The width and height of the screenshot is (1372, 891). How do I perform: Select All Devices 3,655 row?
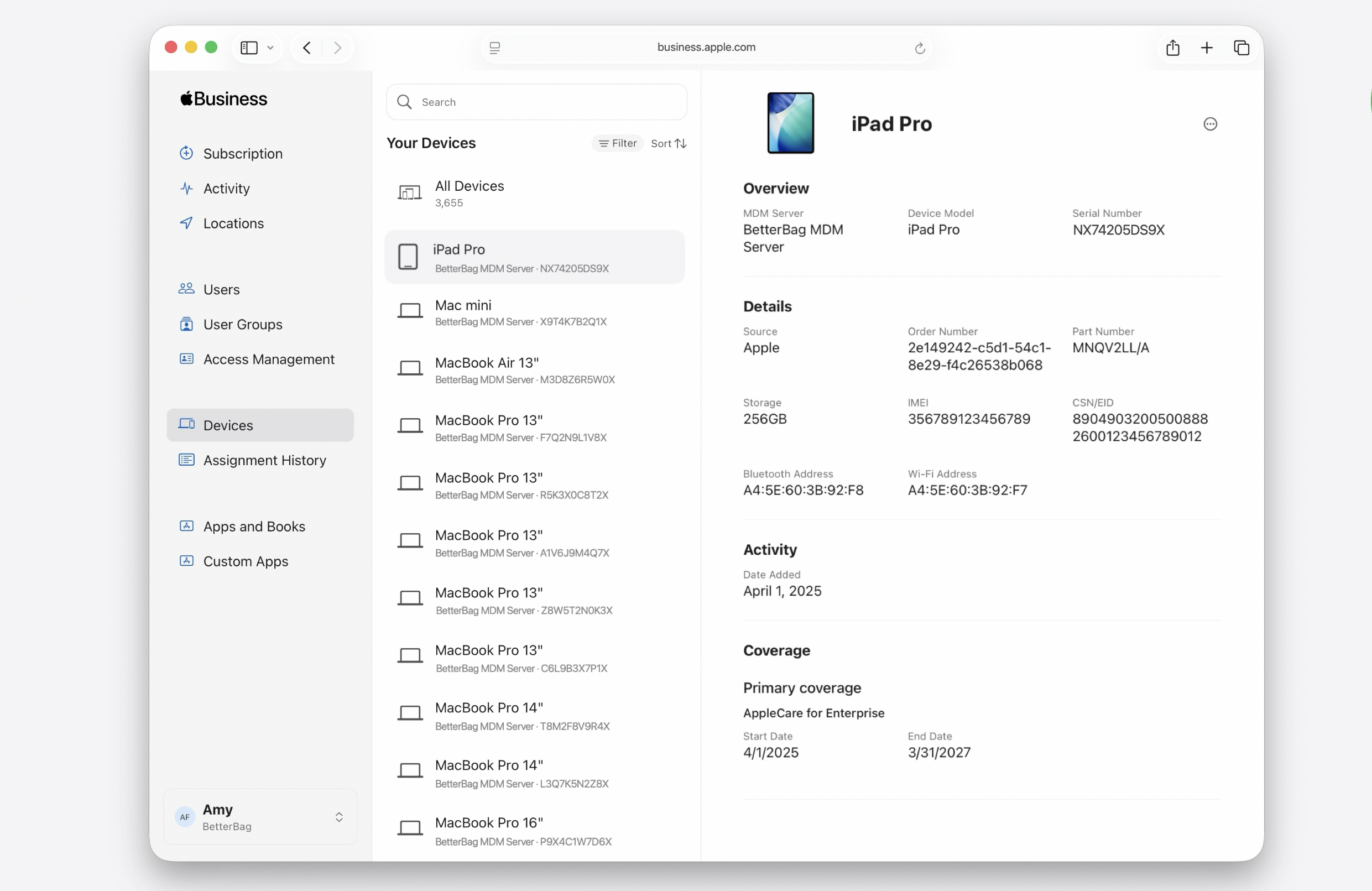coord(535,194)
